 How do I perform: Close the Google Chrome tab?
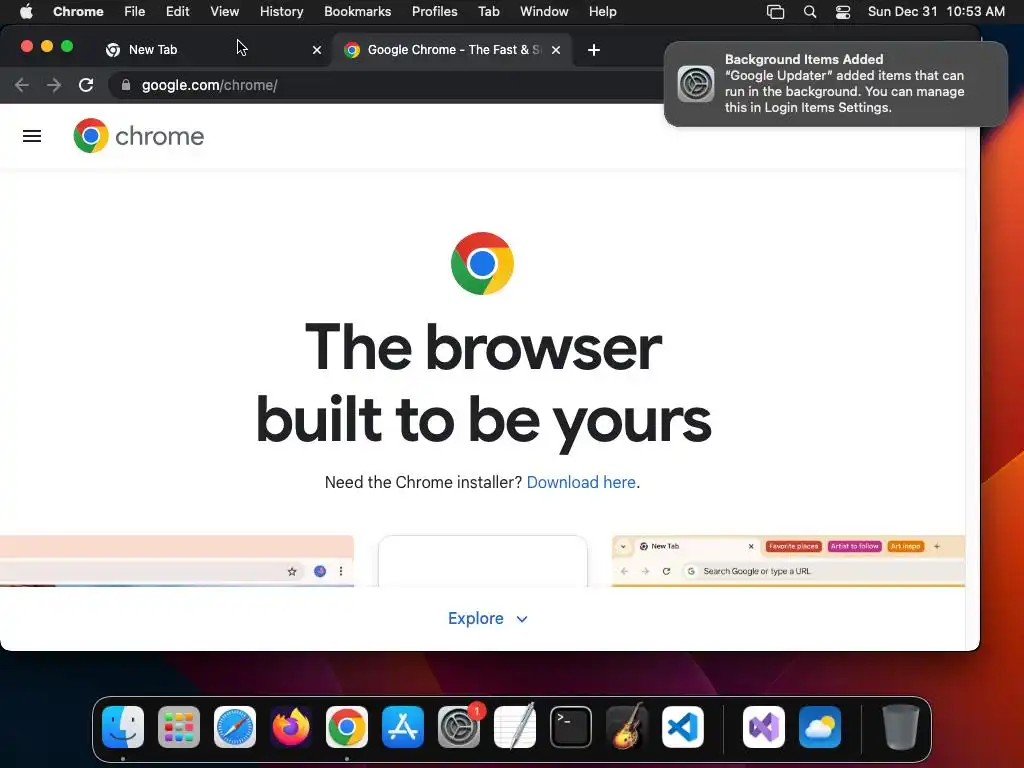tap(556, 50)
